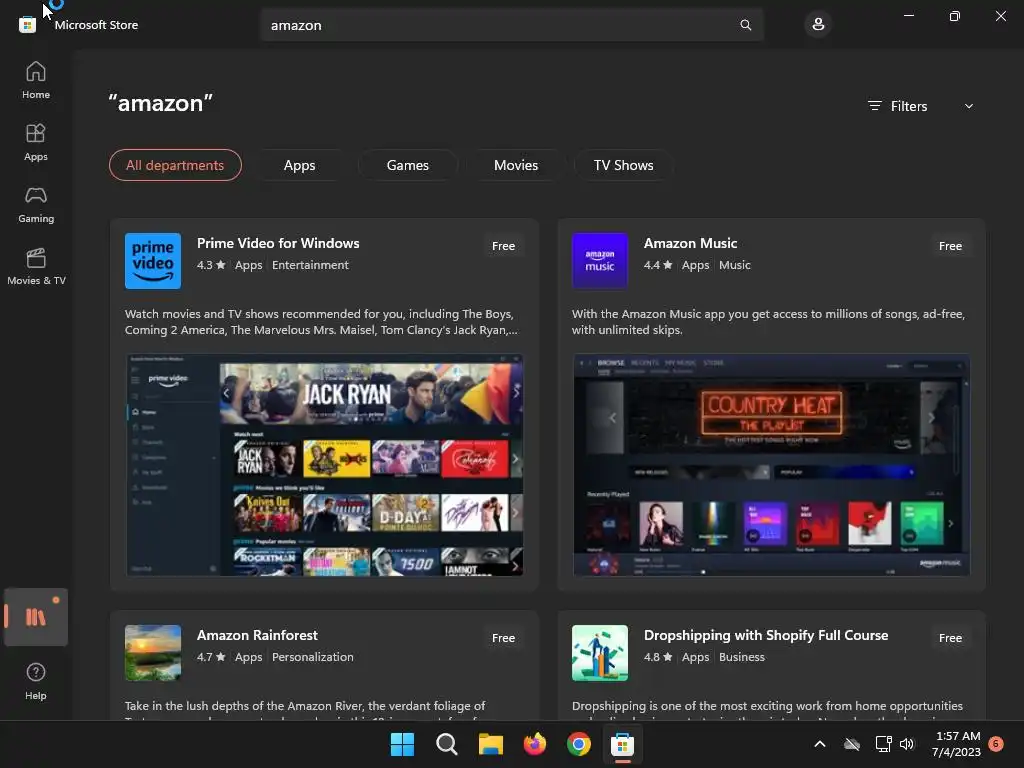Viewport: 1024px width, 768px height.
Task: Select the TV Shows department filter
Action: click(x=624, y=165)
